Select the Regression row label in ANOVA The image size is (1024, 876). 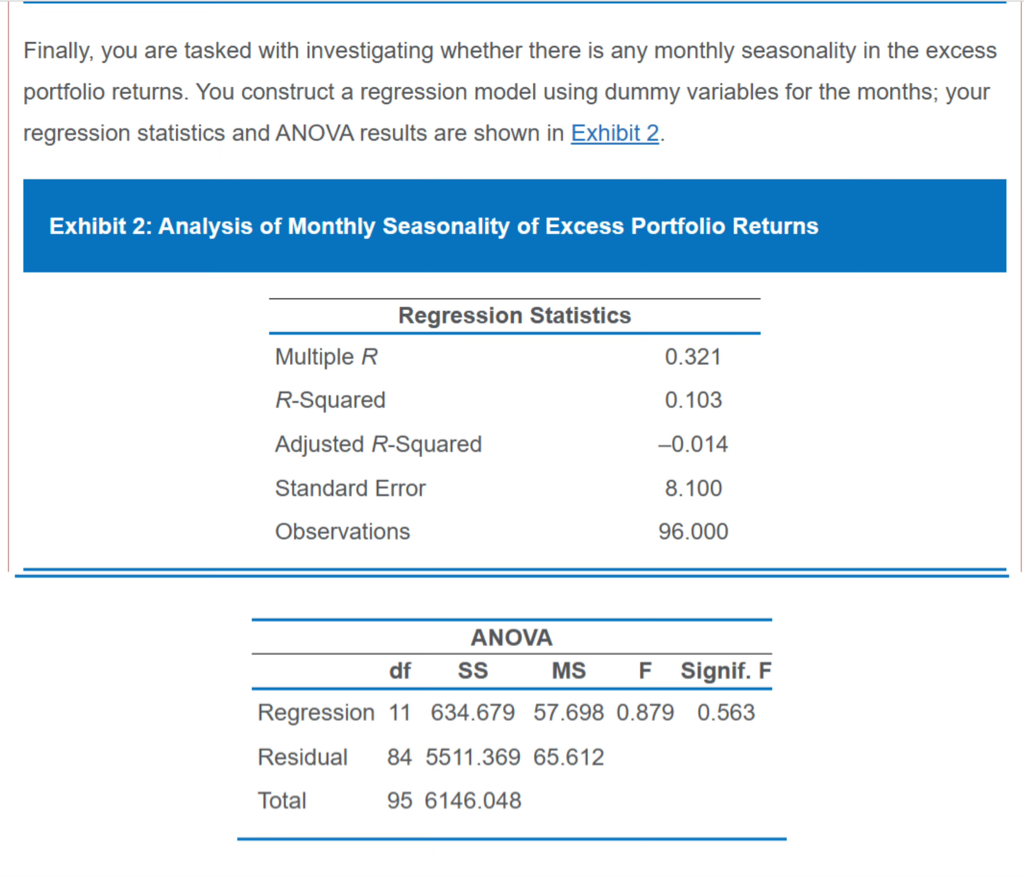[x=316, y=713]
